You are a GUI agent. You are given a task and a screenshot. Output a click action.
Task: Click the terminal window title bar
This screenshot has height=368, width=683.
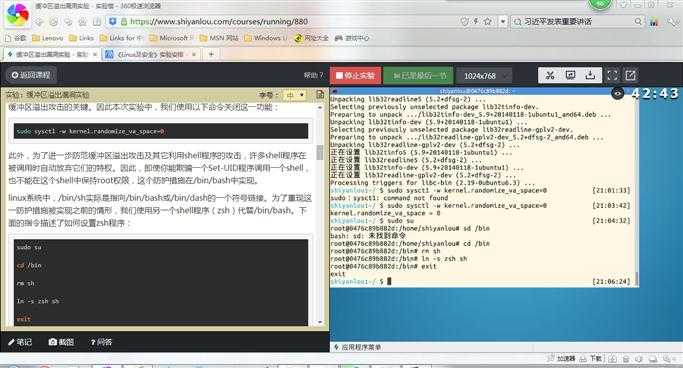coord(484,91)
